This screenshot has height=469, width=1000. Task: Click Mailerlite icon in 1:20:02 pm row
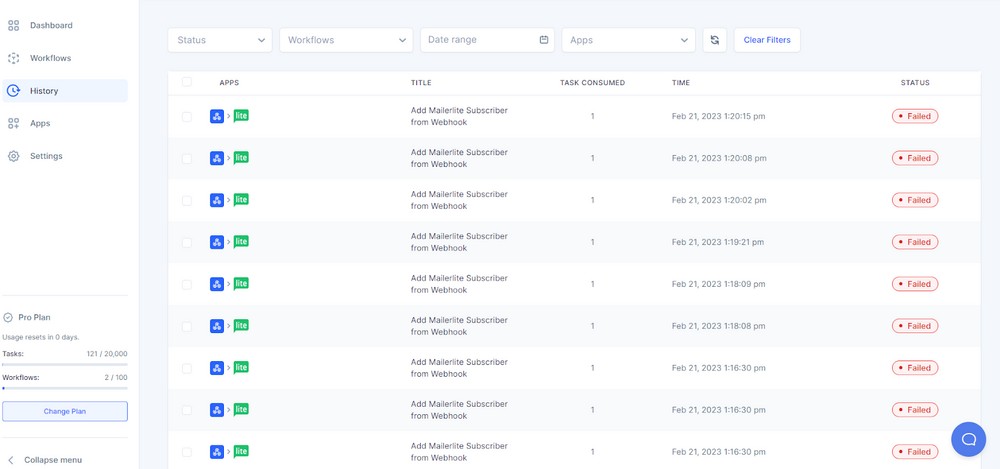click(x=241, y=200)
